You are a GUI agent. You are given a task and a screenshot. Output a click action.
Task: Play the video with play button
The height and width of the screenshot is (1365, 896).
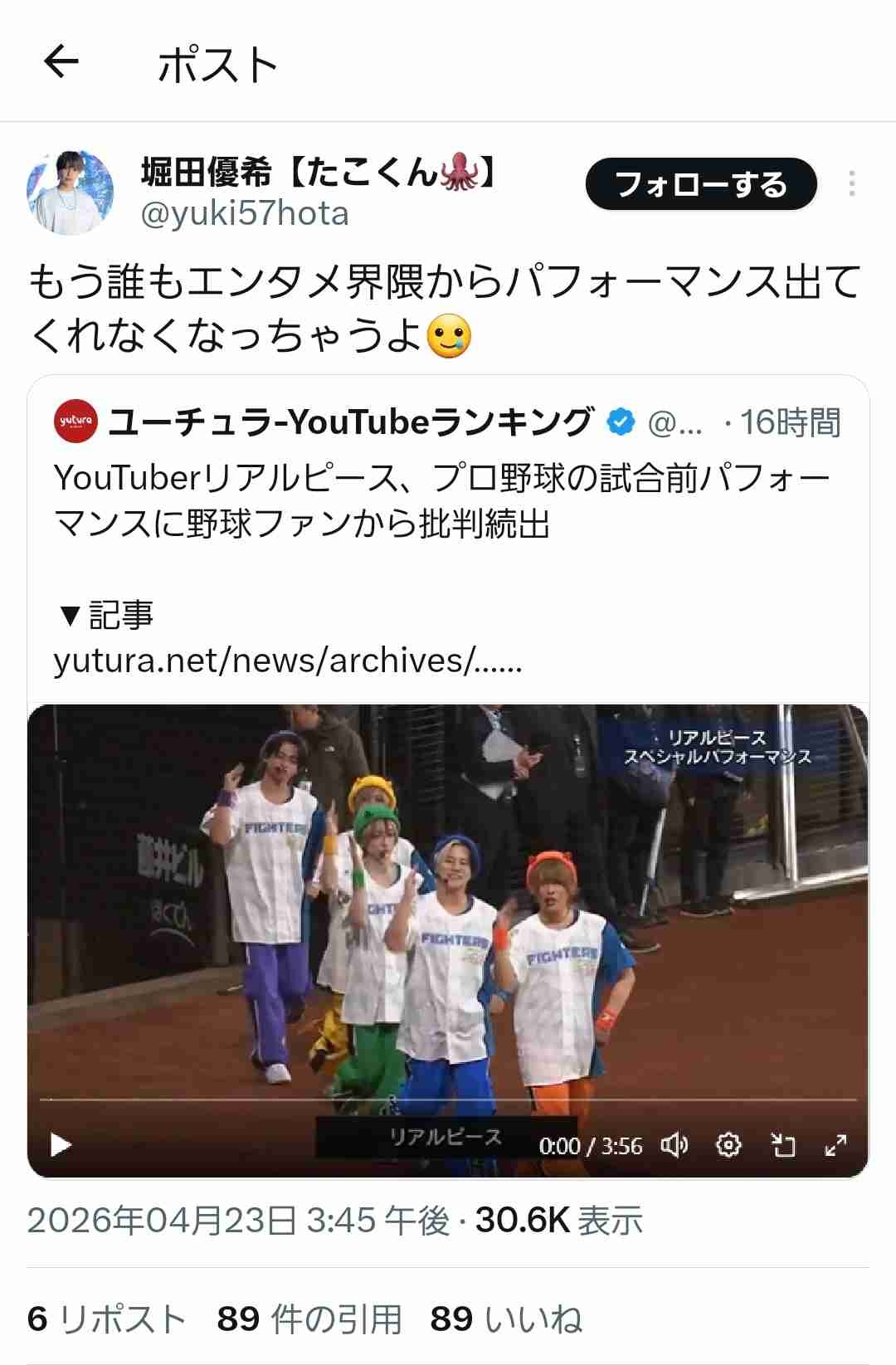pyautogui.click(x=61, y=1145)
